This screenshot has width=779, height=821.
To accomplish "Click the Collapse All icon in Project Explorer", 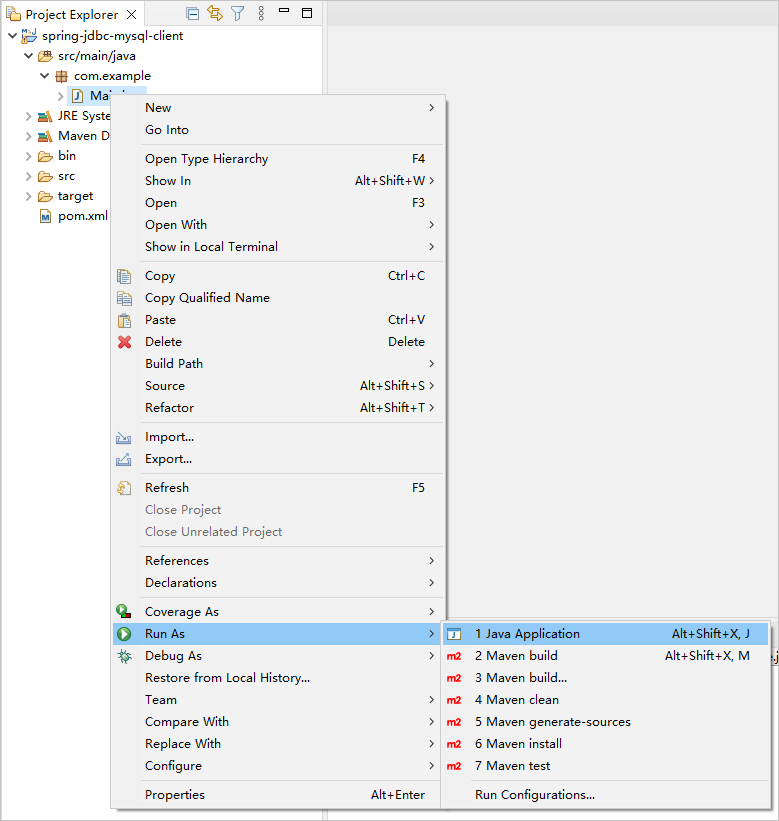I will coord(192,13).
